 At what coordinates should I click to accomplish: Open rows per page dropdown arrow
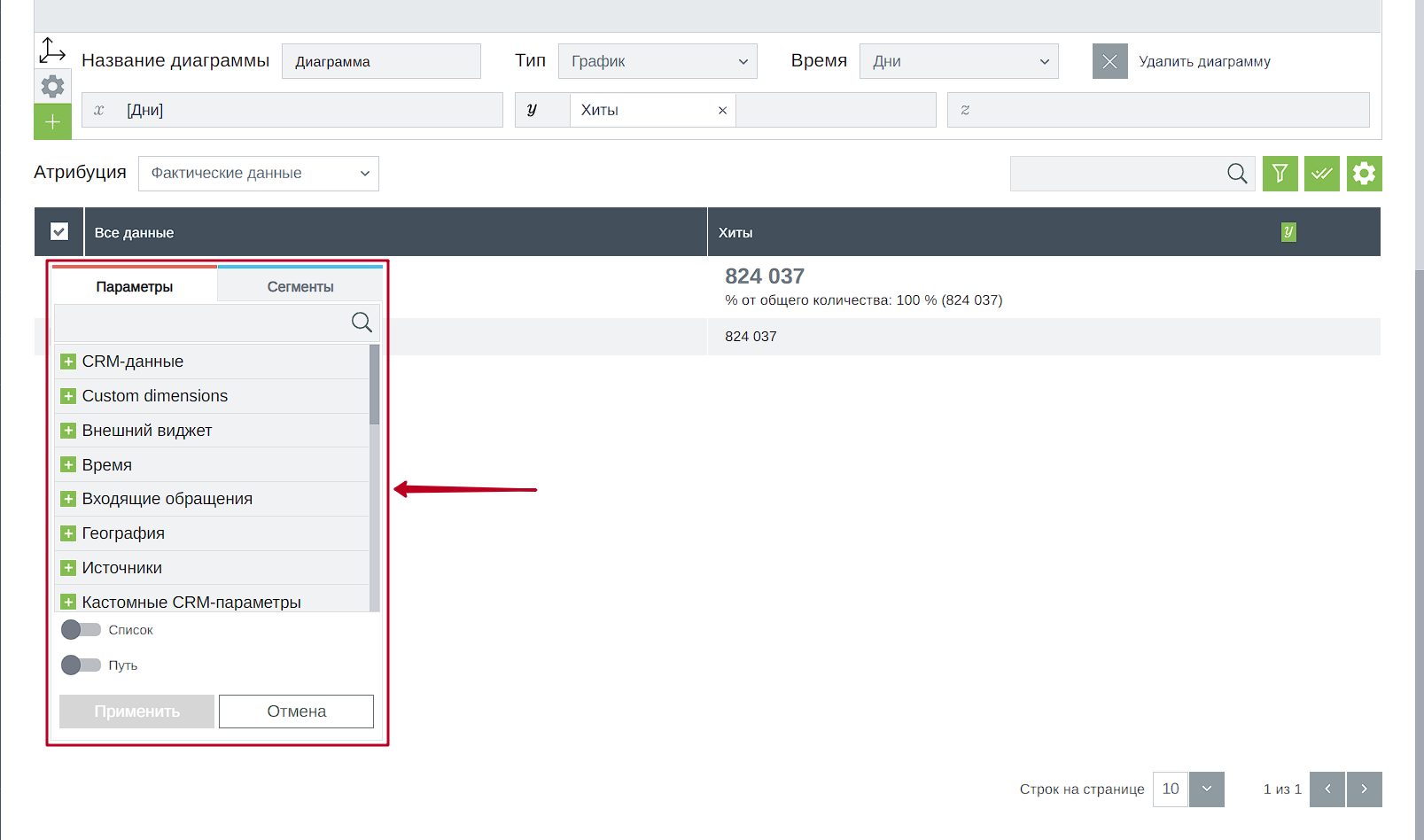1207,789
